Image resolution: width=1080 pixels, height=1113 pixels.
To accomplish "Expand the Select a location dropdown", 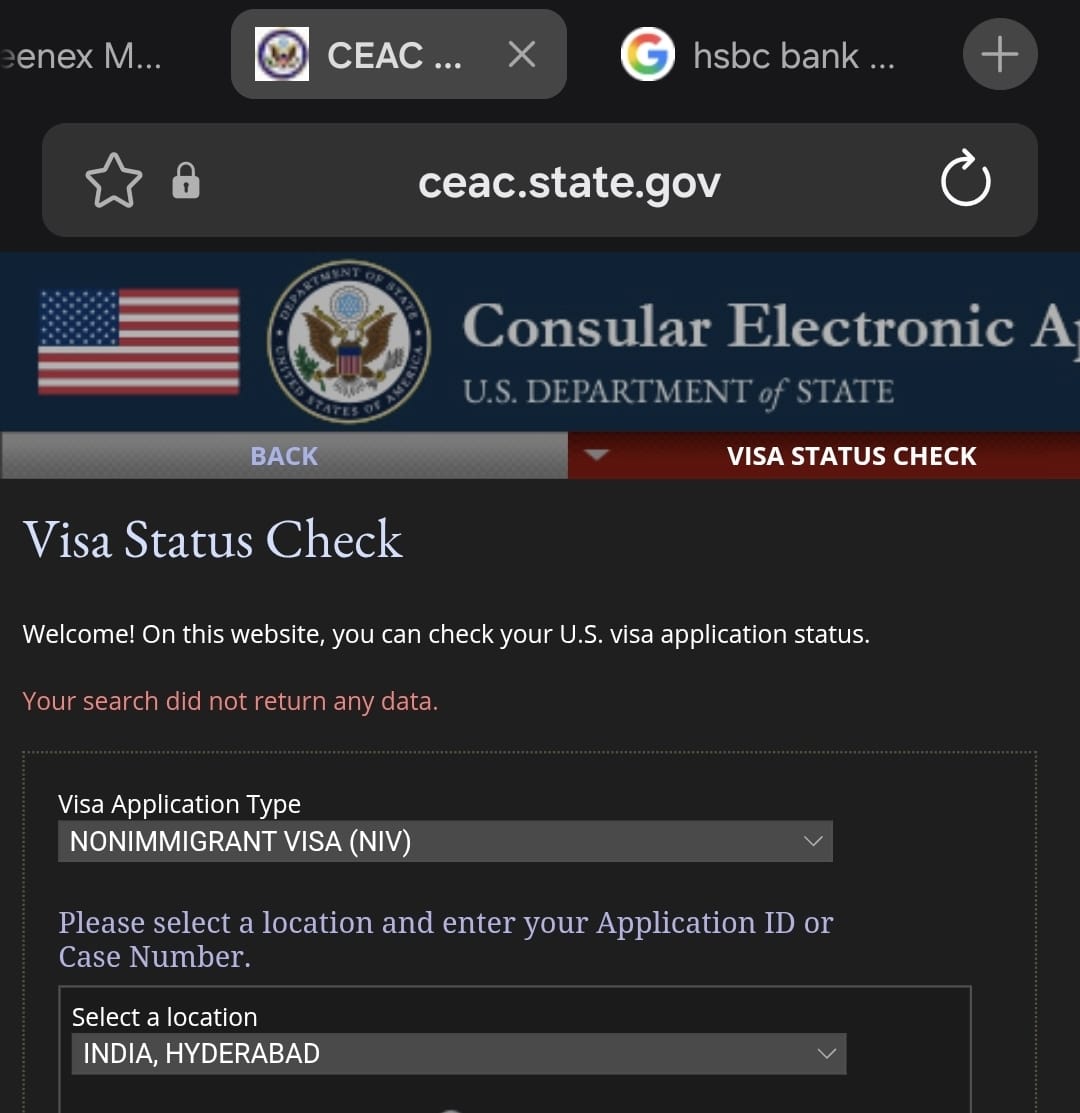I will tap(458, 1053).
